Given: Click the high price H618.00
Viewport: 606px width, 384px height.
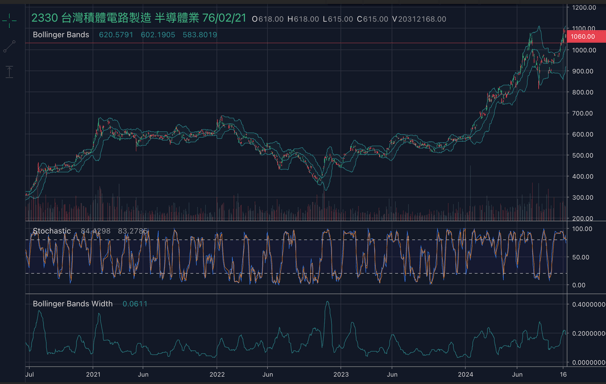Looking at the screenshot, I should (303, 19).
